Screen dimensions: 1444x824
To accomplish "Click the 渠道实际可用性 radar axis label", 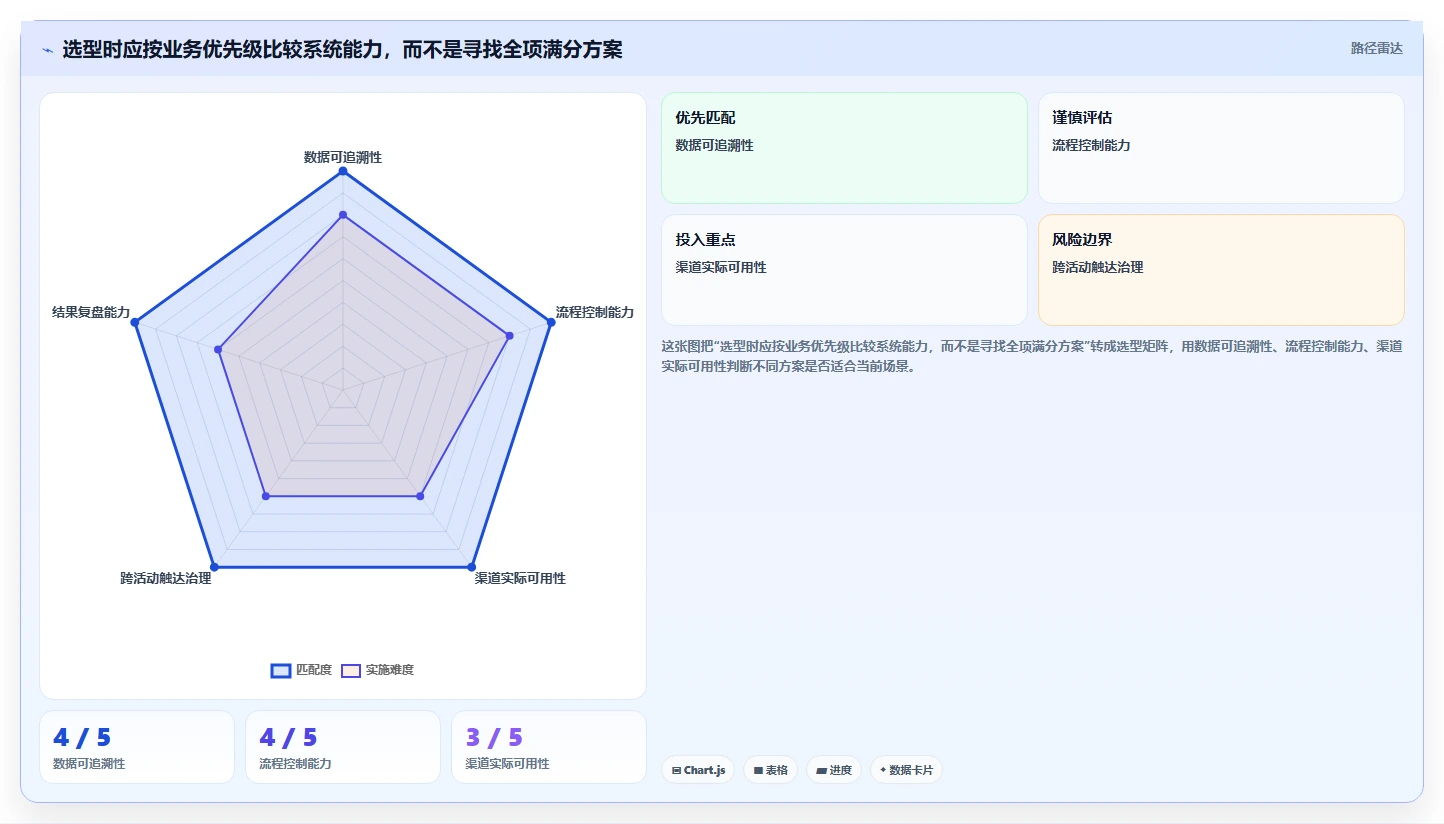I will (x=520, y=578).
